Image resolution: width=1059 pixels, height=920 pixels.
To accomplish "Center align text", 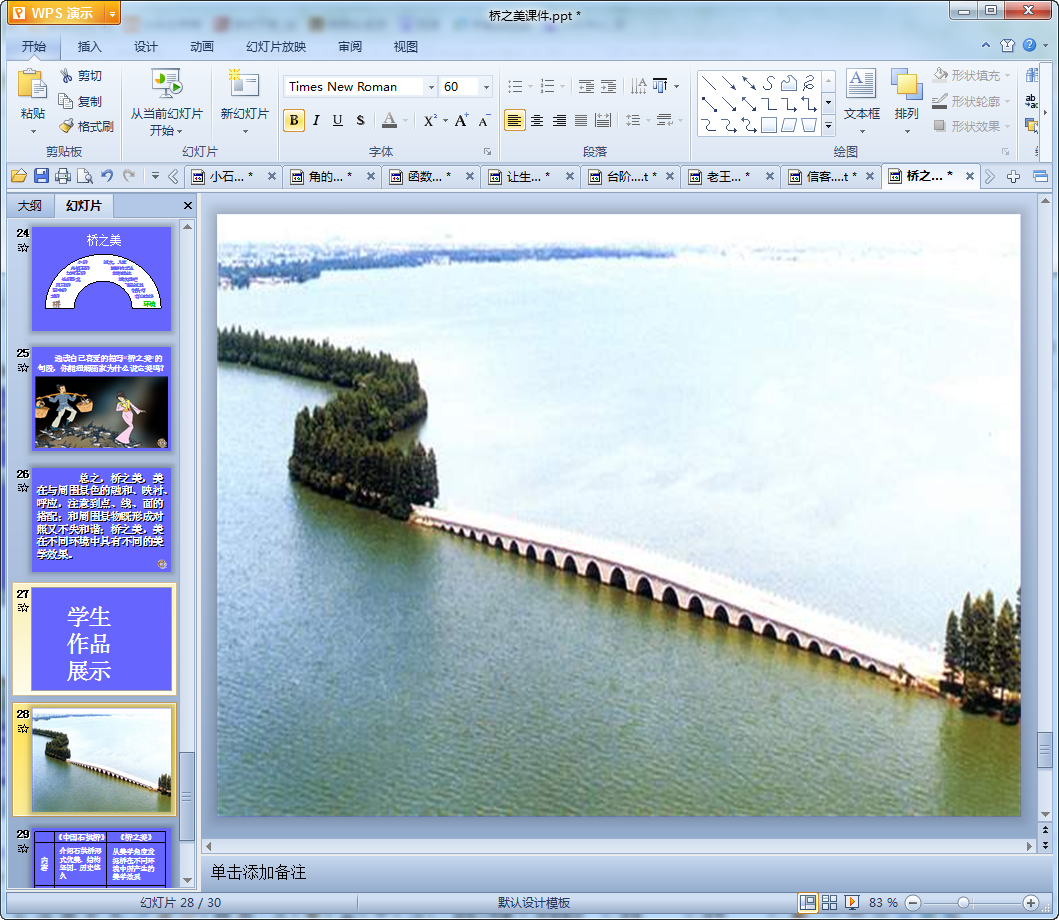I will [x=537, y=120].
